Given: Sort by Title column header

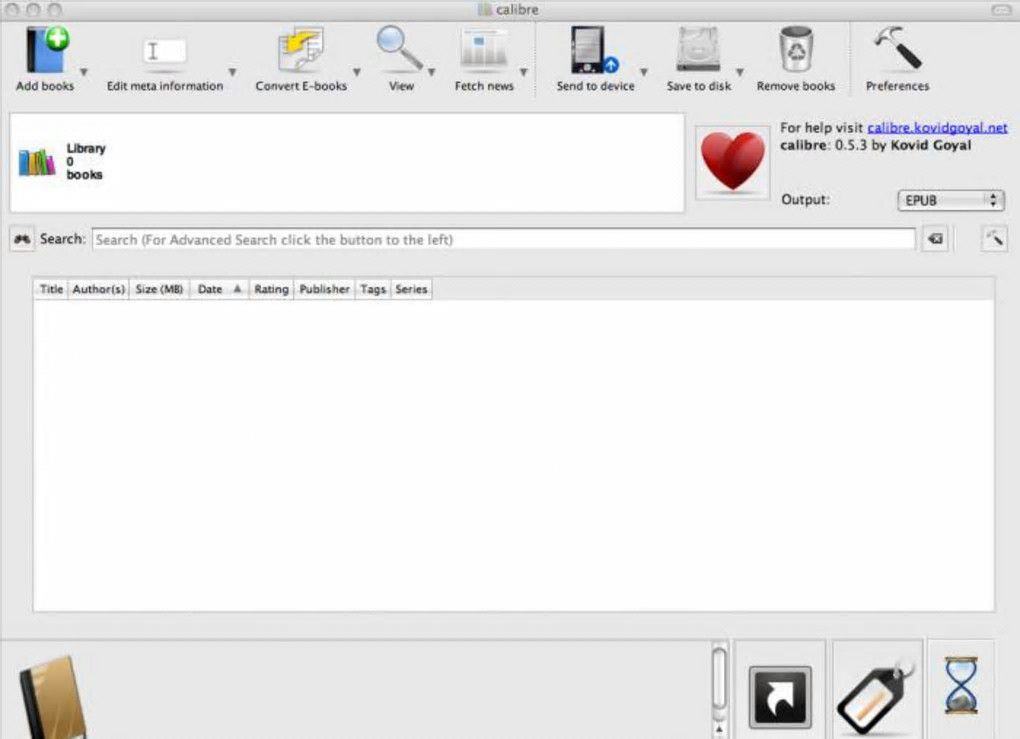Looking at the screenshot, I should tap(51, 289).
